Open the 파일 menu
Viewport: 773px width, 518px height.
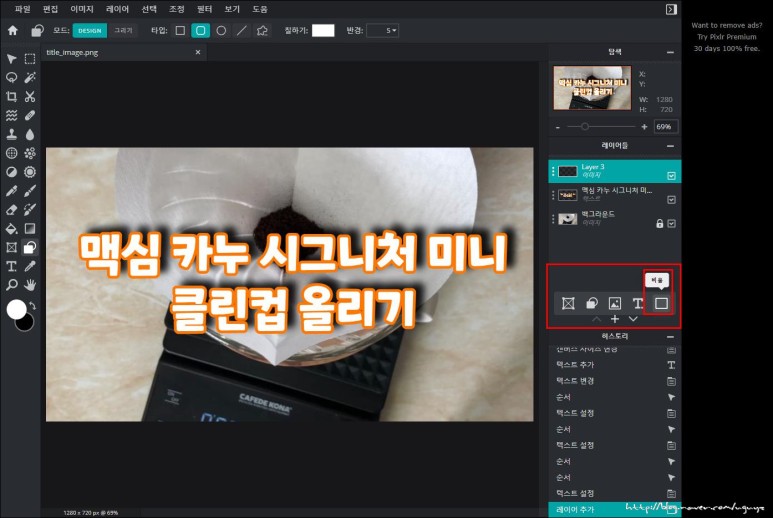pyautogui.click(x=23, y=9)
